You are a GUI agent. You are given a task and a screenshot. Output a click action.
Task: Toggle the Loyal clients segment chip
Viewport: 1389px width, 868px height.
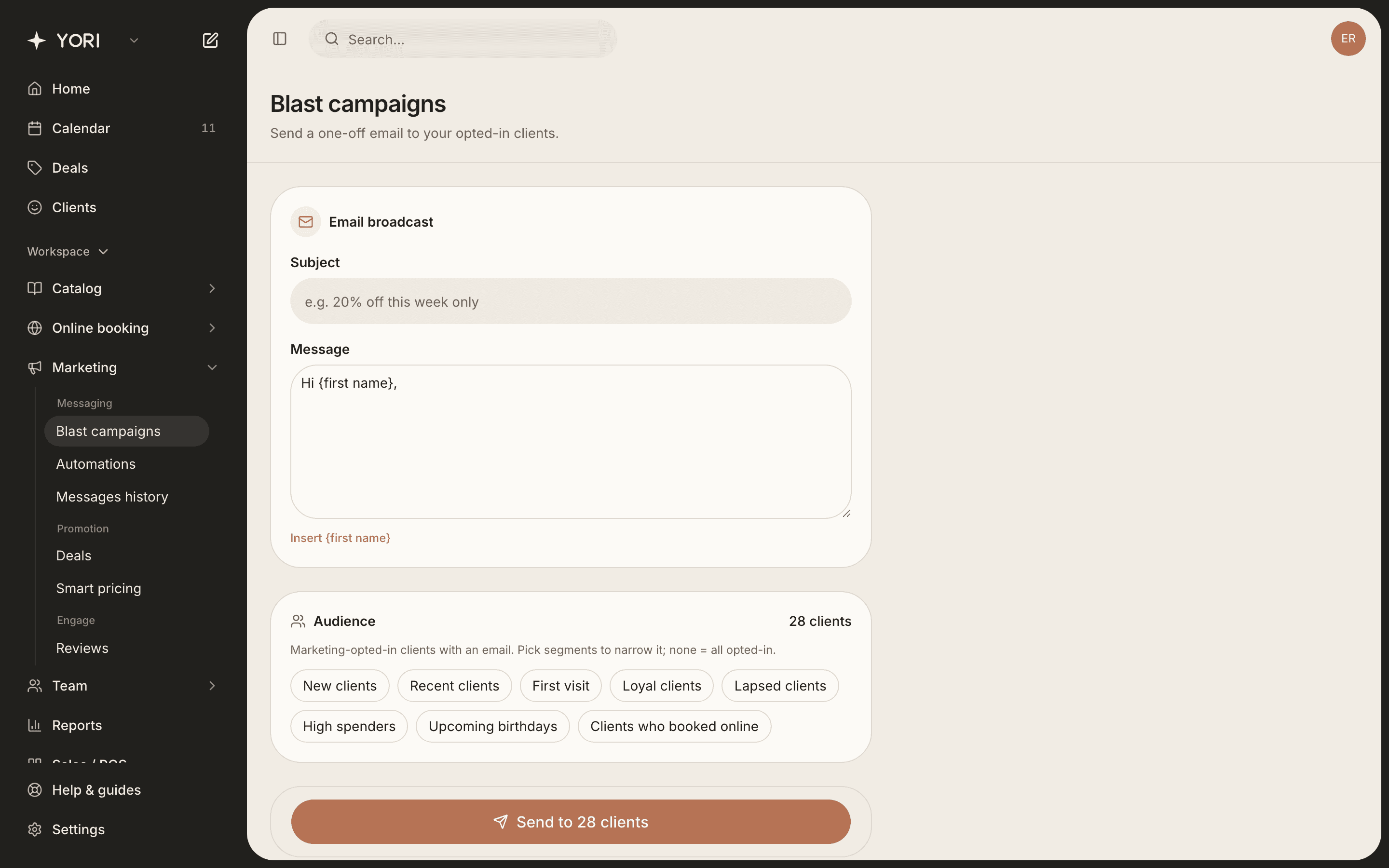(662, 685)
